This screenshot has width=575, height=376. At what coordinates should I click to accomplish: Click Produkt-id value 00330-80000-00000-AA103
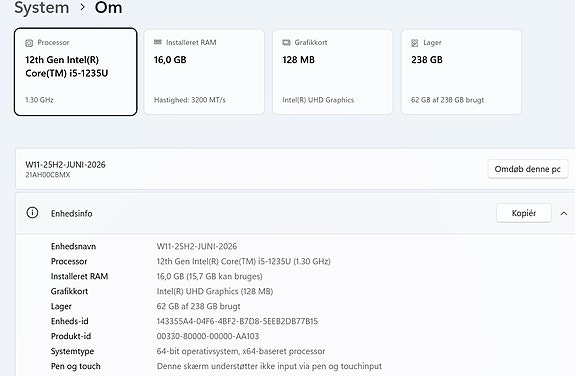coord(208,336)
